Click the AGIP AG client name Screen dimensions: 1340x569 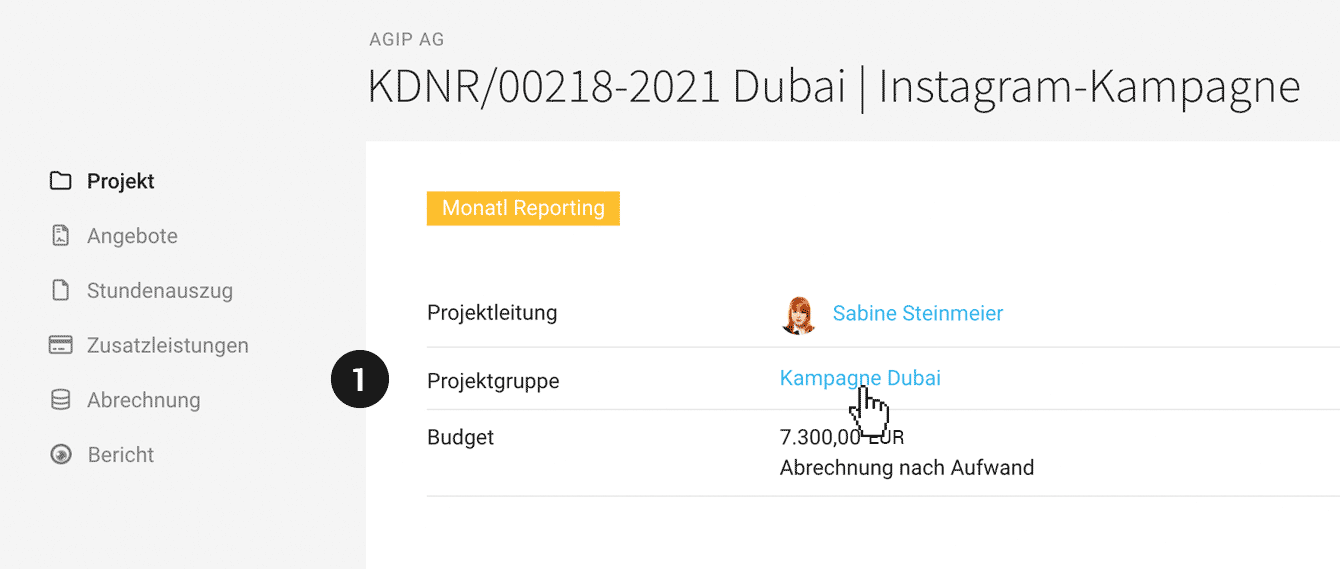406,40
